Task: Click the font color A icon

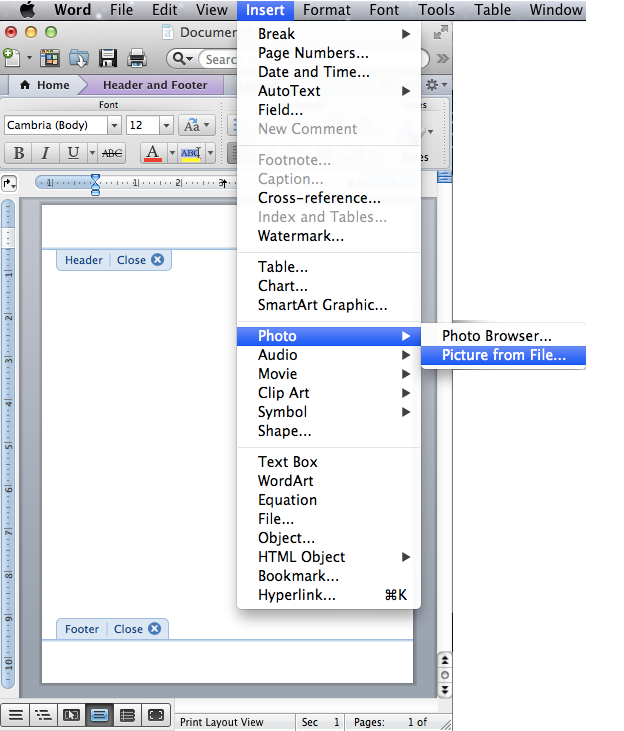Action: point(151,153)
